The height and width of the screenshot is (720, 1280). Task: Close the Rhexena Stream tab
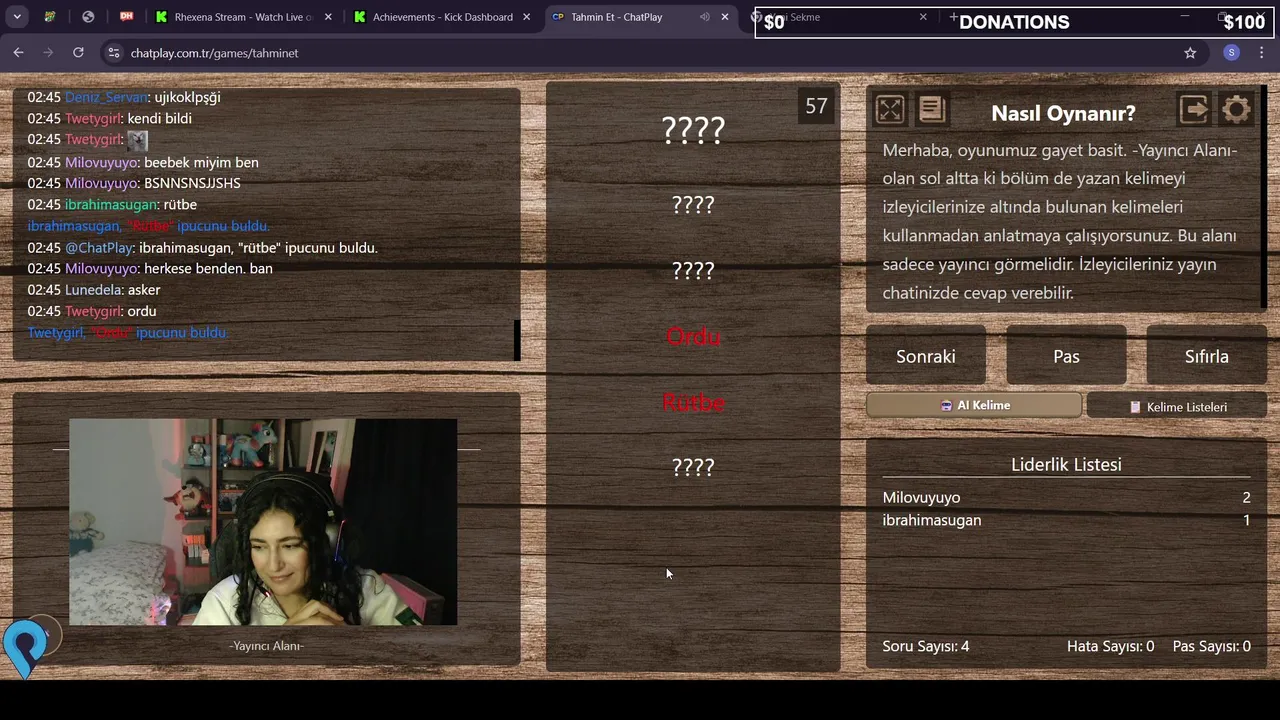(328, 17)
